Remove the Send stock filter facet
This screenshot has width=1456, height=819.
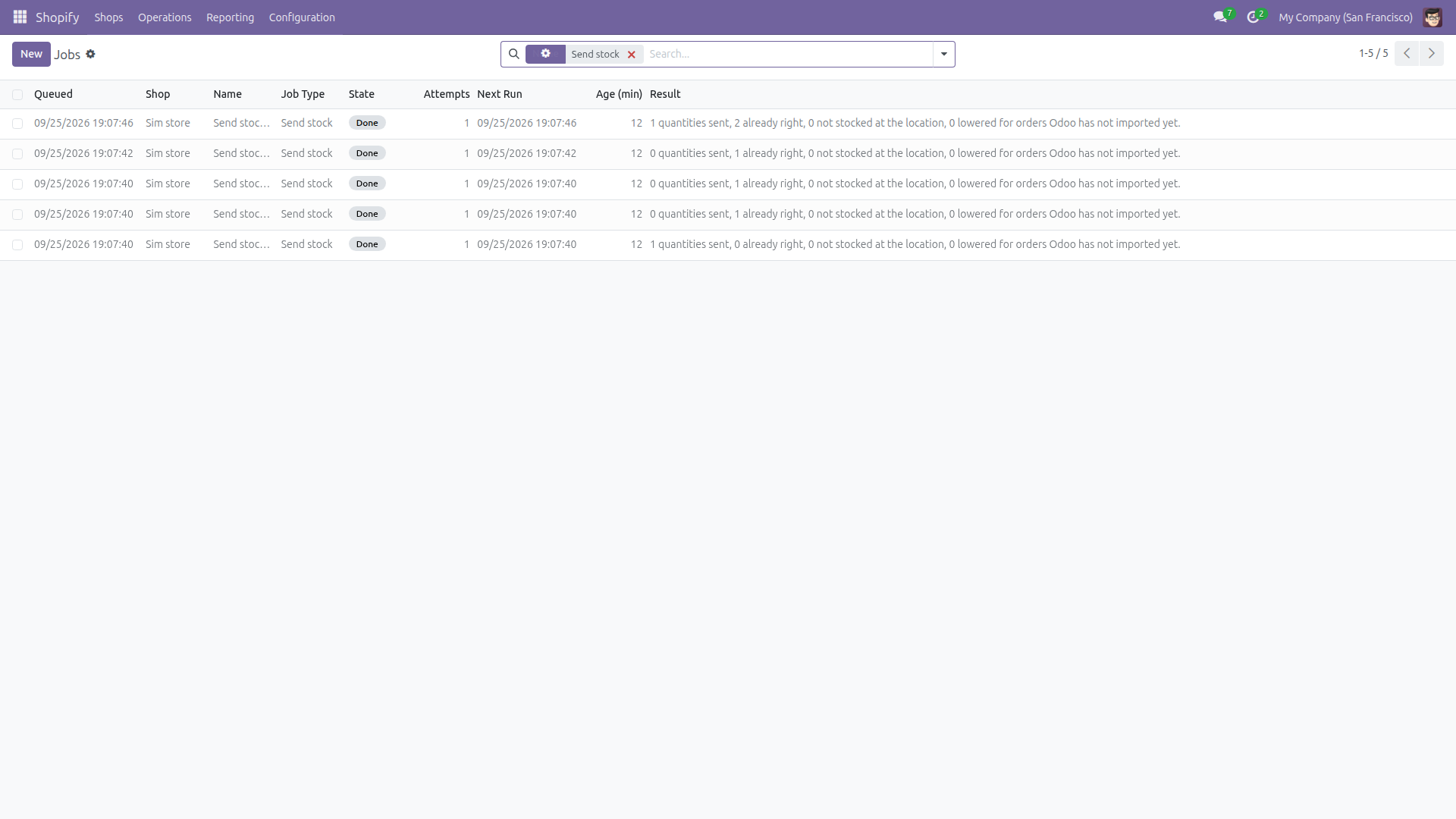coord(631,55)
